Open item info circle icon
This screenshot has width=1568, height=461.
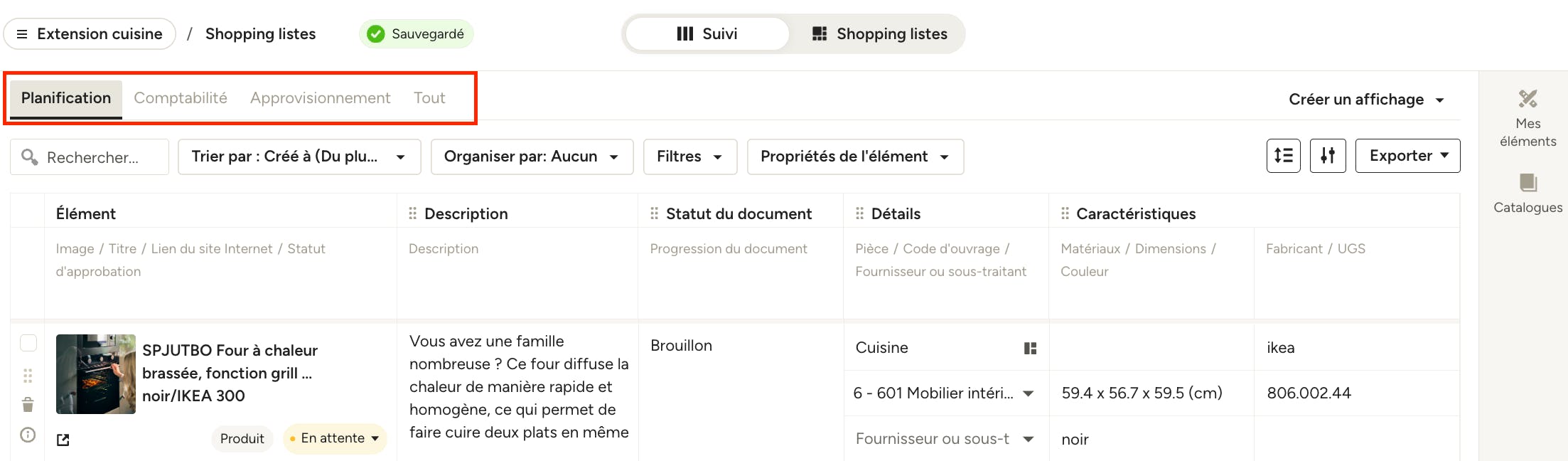tap(28, 435)
